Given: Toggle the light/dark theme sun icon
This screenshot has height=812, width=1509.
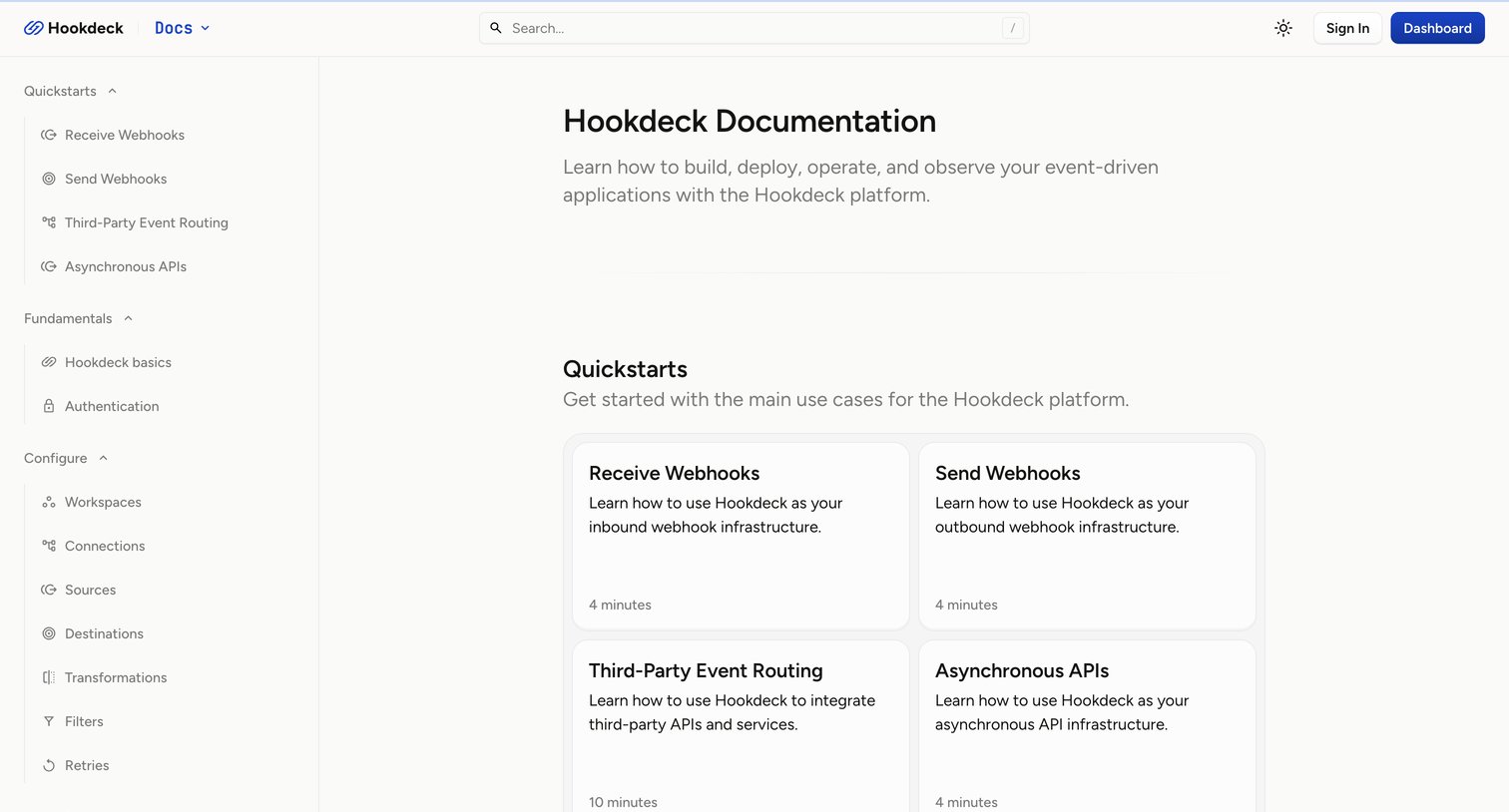Looking at the screenshot, I should tap(1283, 28).
